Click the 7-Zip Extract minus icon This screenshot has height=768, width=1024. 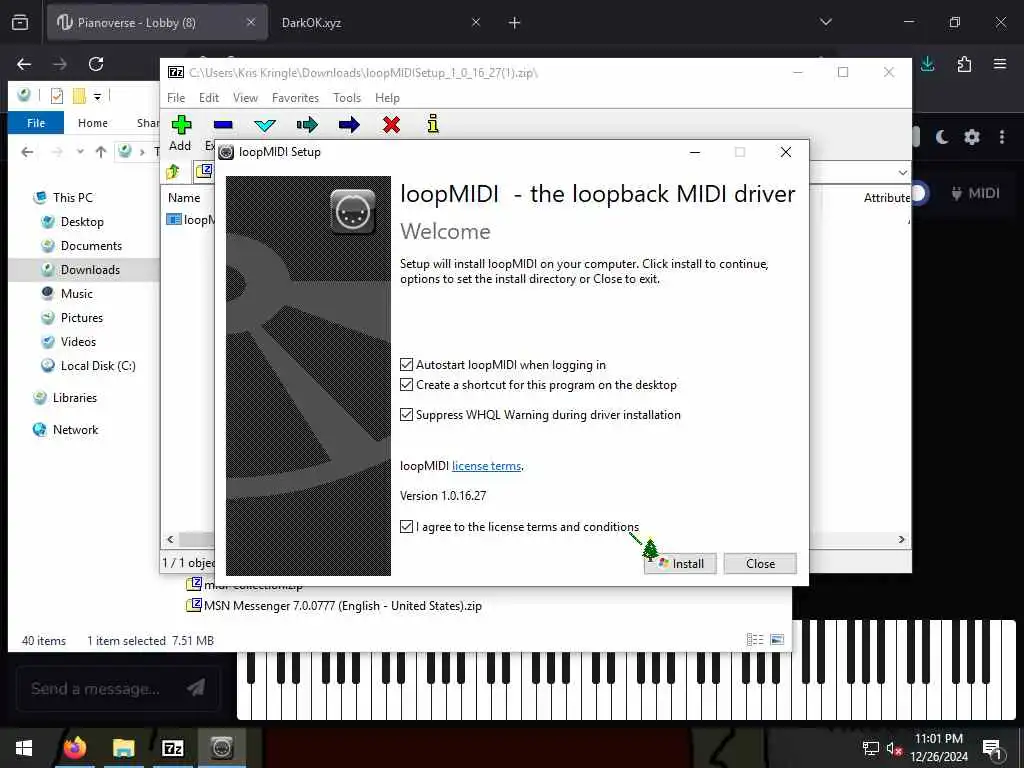point(223,124)
